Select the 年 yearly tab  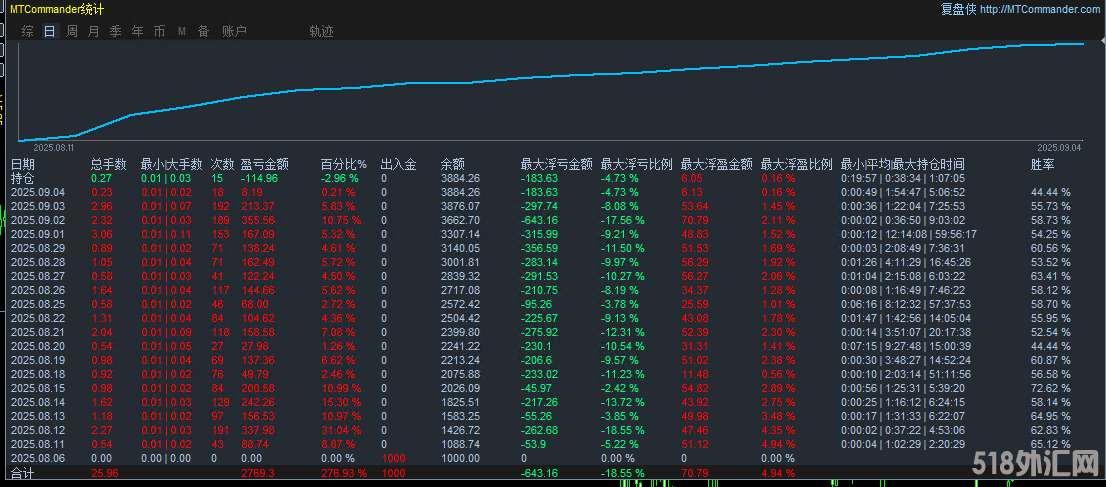click(138, 31)
